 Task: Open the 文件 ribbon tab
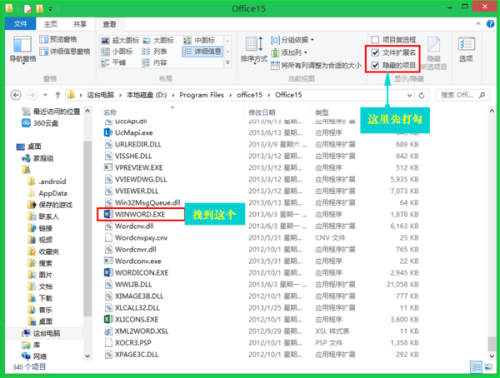click(x=21, y=24)
